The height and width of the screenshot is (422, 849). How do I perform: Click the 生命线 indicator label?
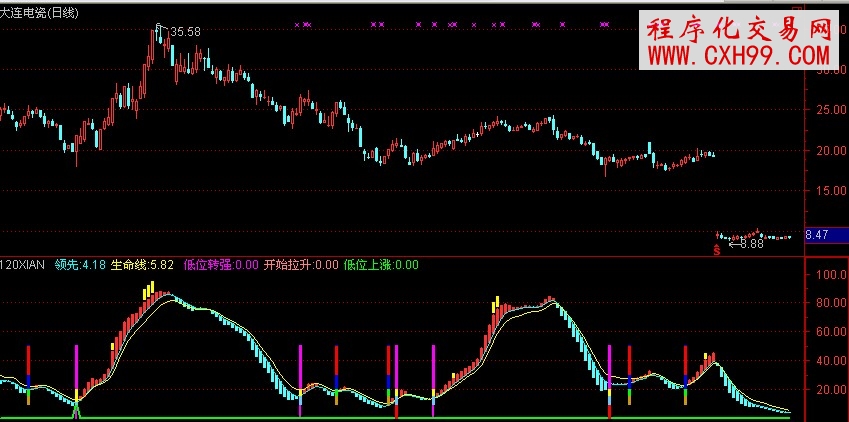click(x=142, y=265)
